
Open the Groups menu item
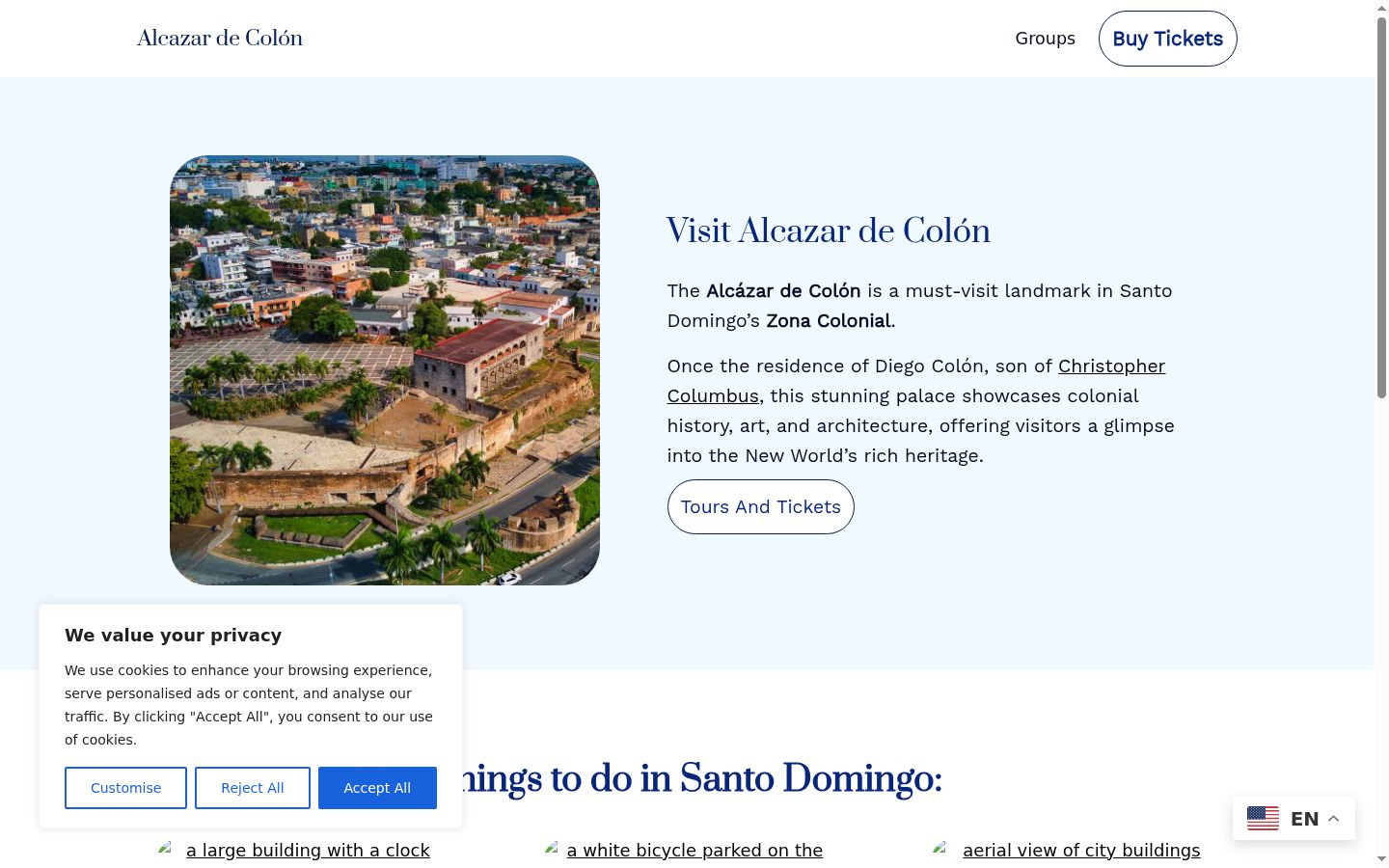(1045, 39)
